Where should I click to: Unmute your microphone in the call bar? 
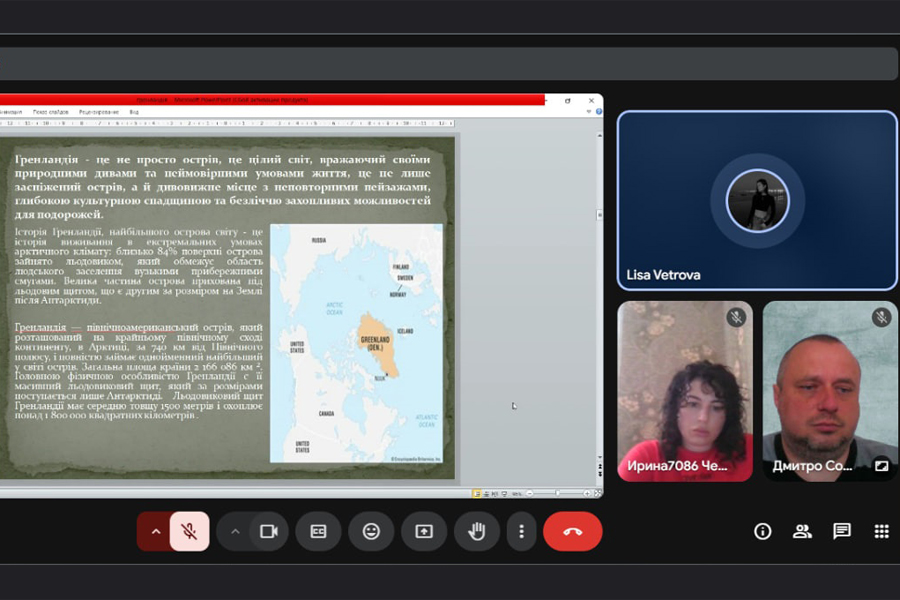[x=189, y=531]
